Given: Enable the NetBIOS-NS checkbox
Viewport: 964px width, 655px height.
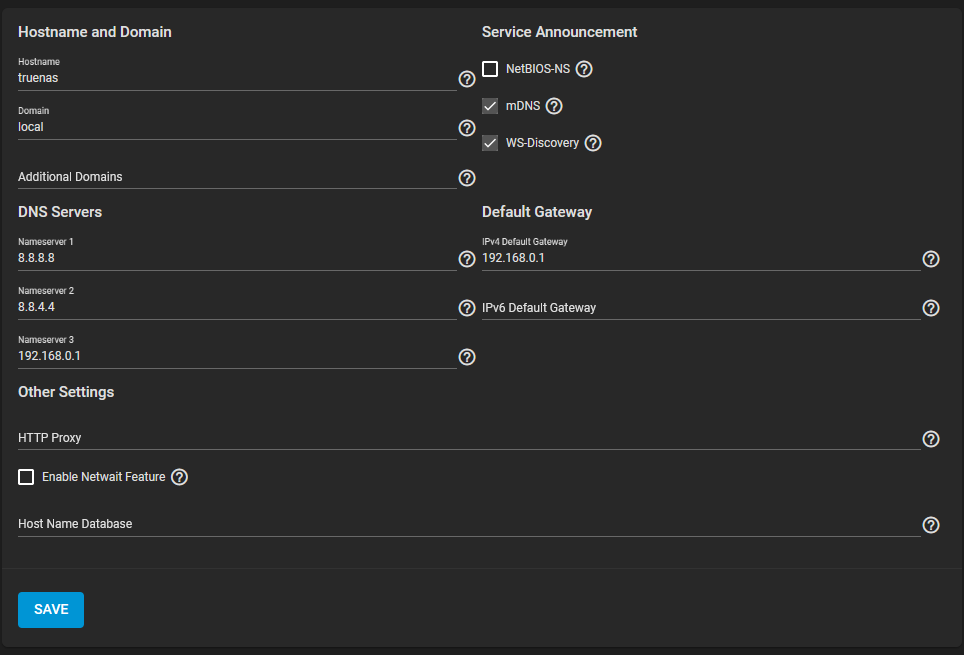Looking at the screenshot, I should click(x=490, y=69).
